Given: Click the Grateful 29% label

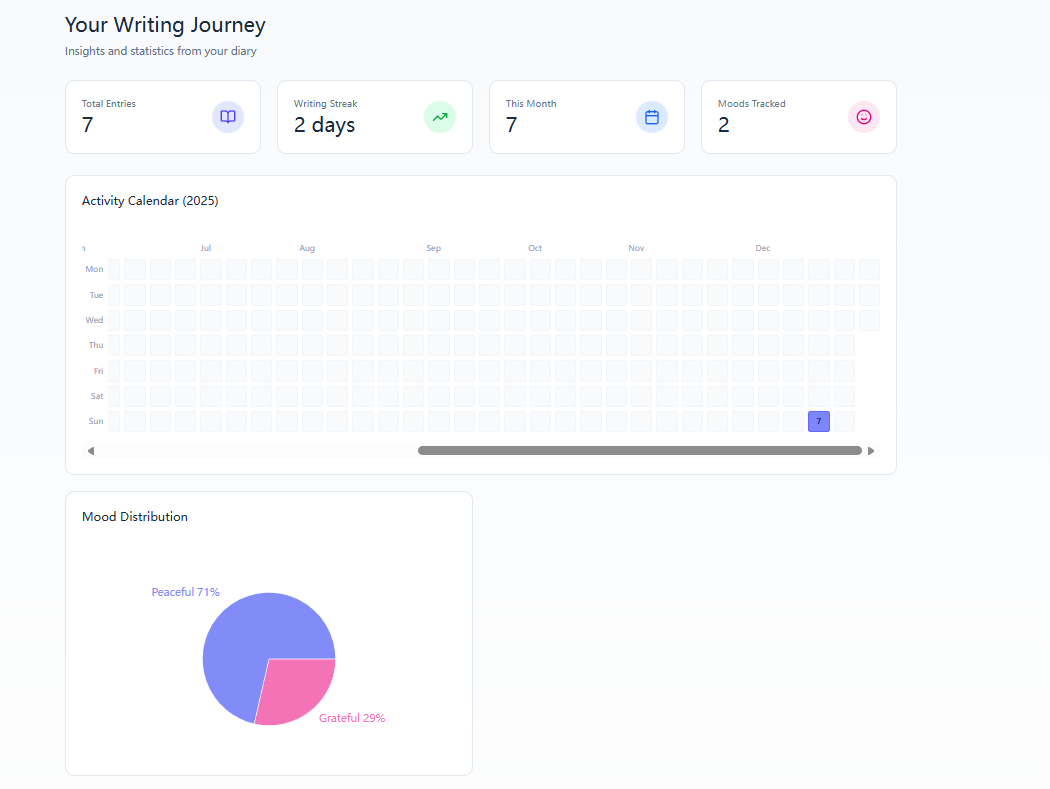Looking at the screenshot, I should (352, 718).
